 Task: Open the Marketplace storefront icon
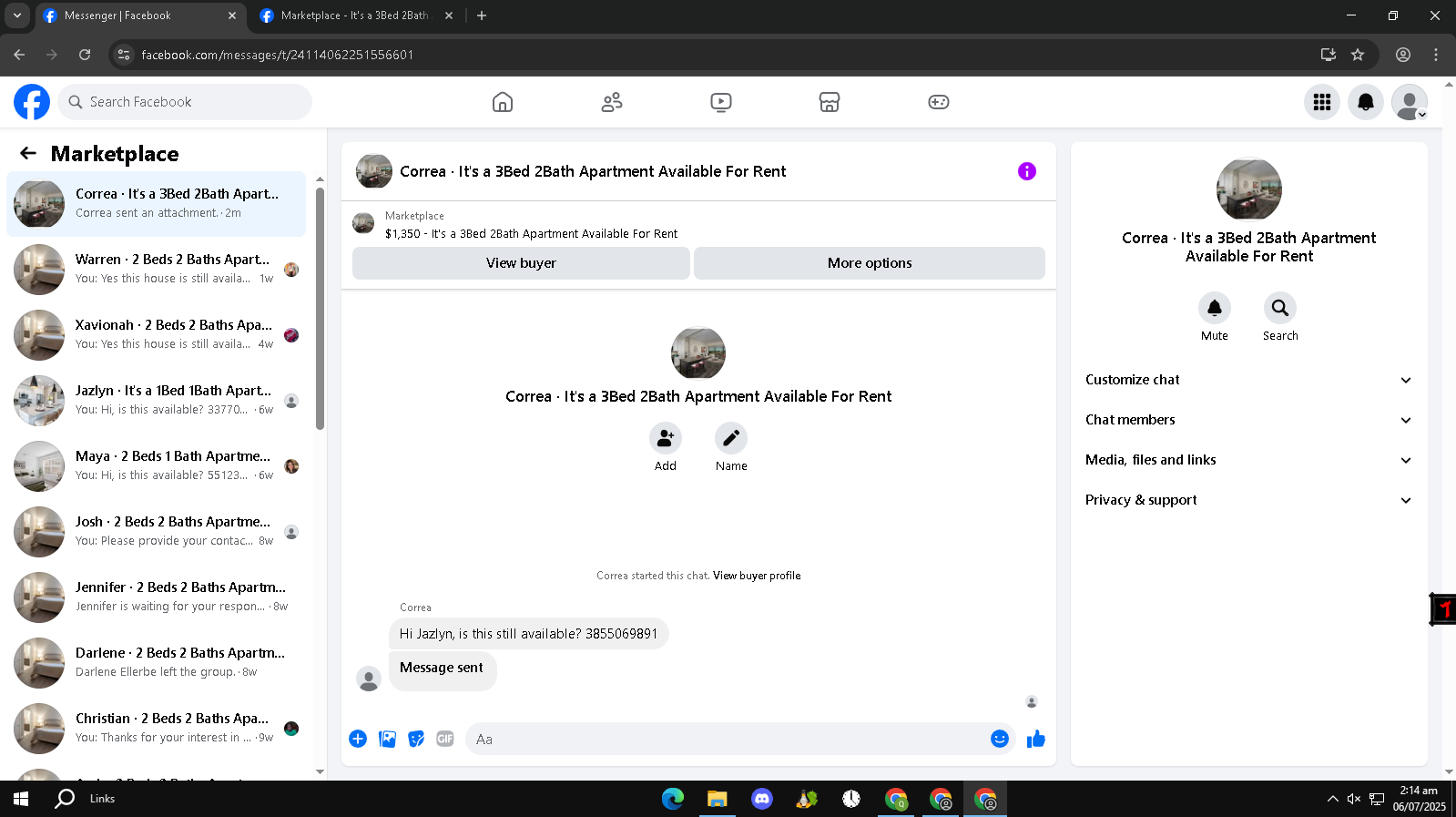pos(830,102)
